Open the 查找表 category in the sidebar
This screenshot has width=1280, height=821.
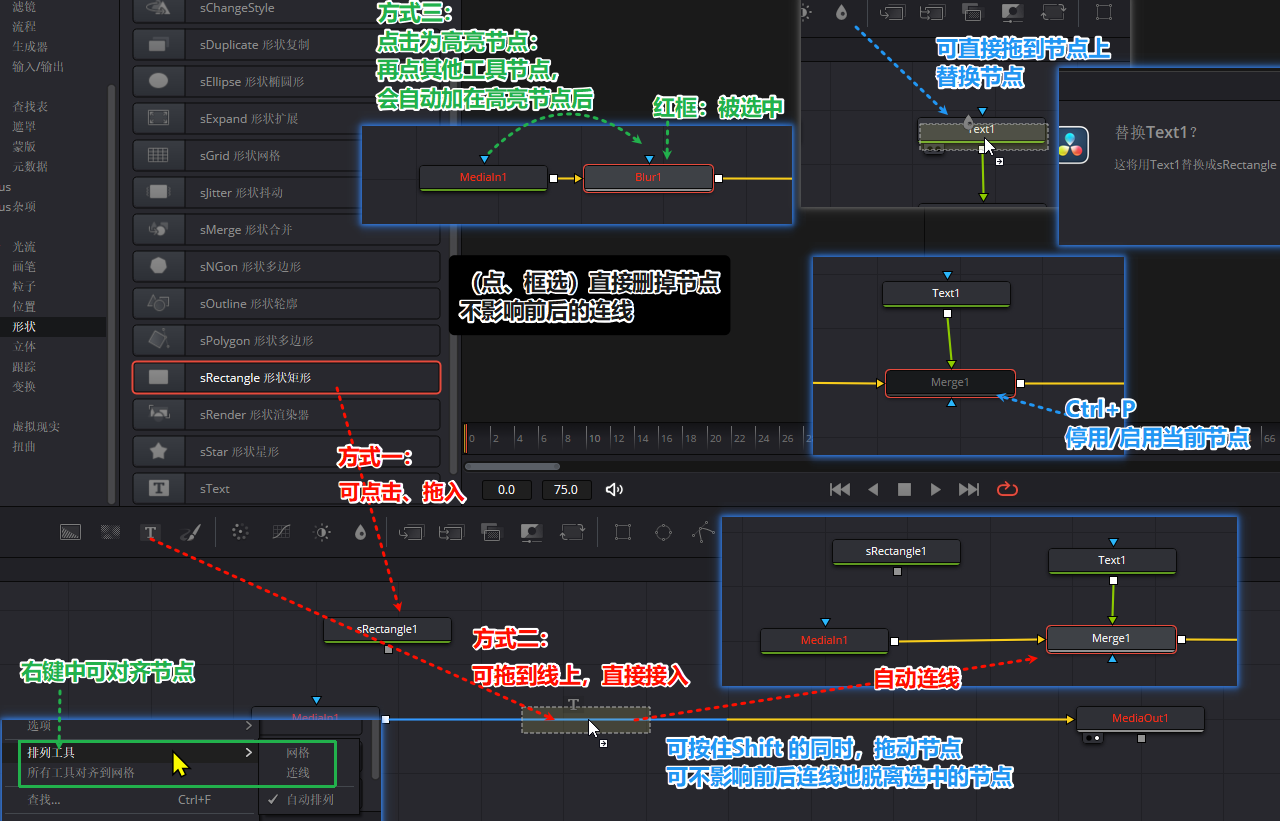[x=30, y=106]
